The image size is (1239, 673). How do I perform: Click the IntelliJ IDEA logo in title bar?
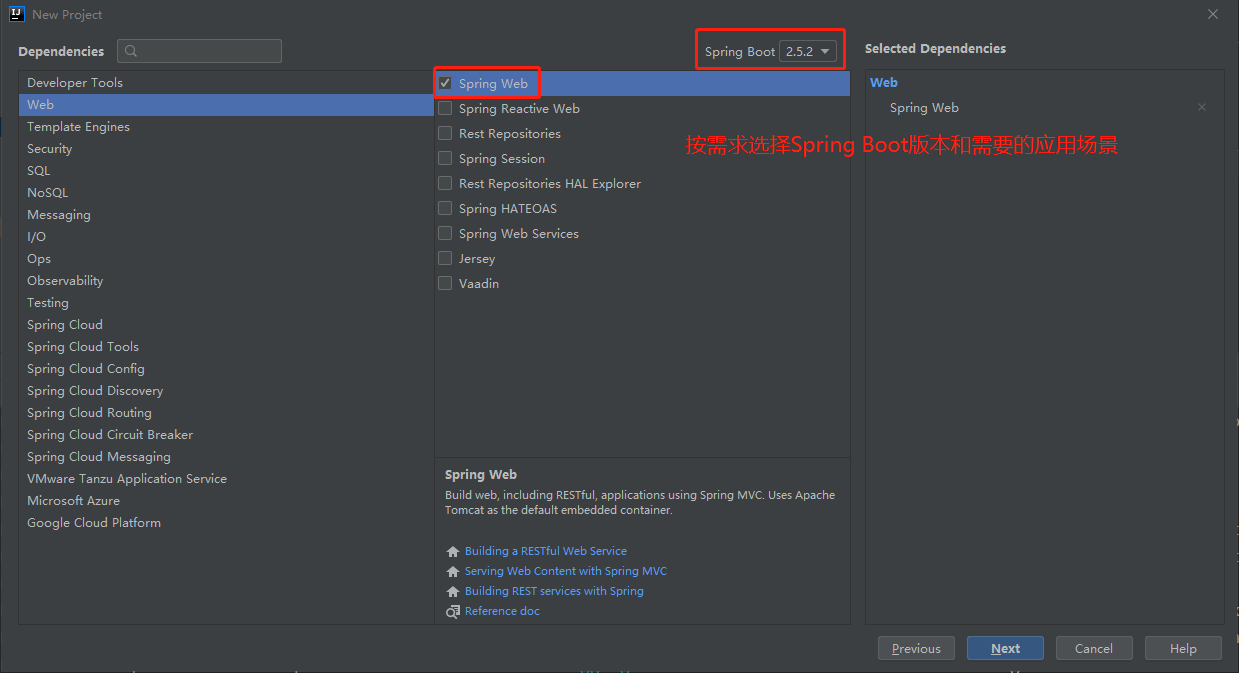pos(16,14)
